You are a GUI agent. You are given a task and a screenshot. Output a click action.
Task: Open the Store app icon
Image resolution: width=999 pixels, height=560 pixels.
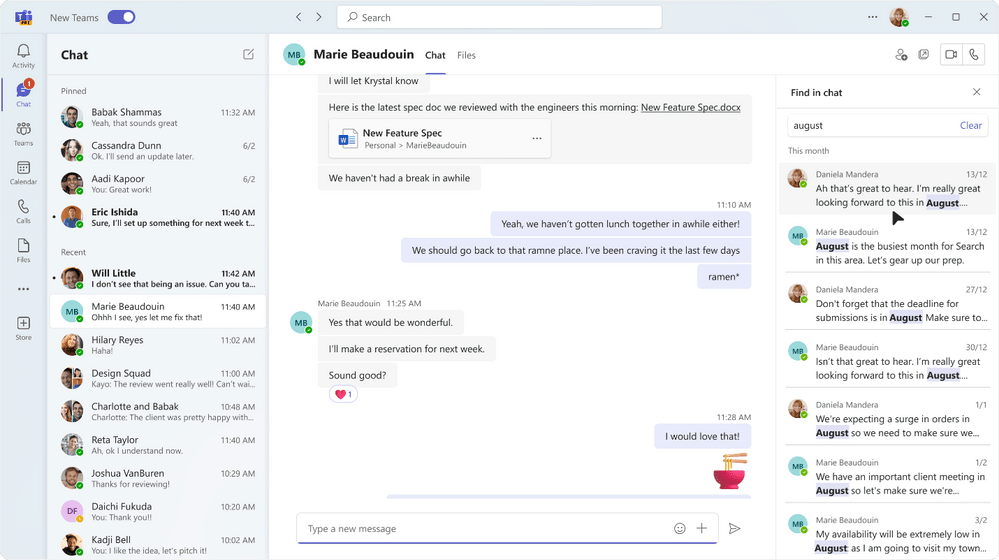pos(23,327)
